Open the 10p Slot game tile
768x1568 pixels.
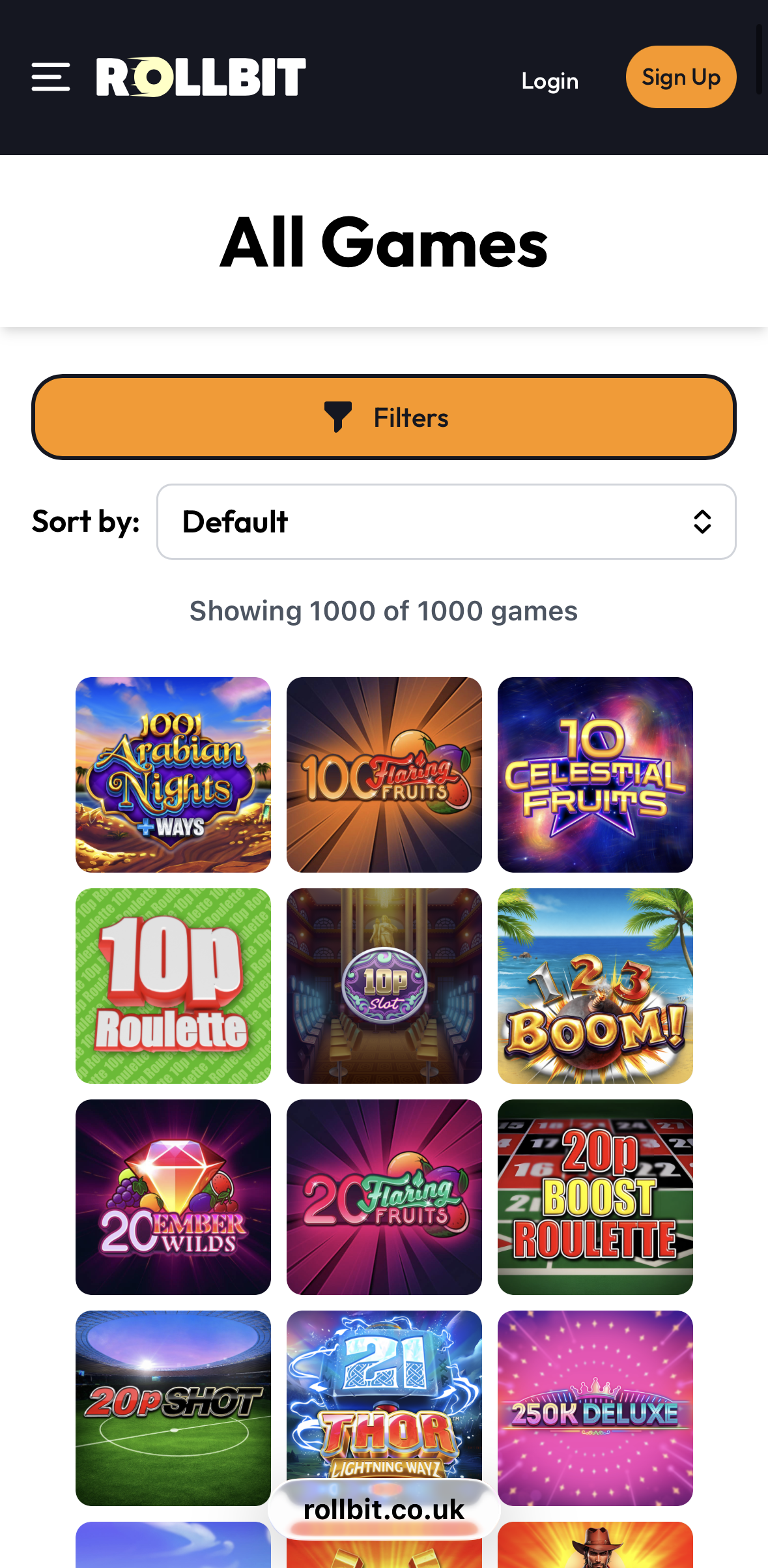point(384,986)
